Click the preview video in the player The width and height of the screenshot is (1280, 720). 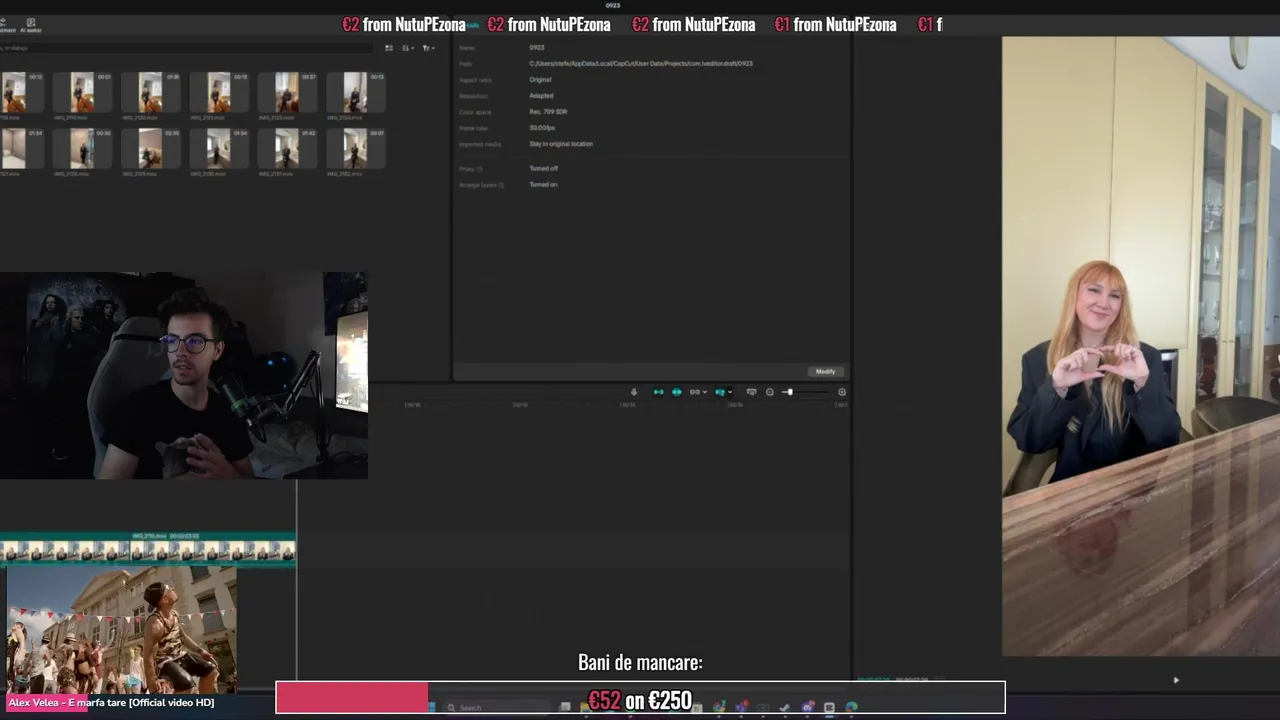[x=1141, y=346]
